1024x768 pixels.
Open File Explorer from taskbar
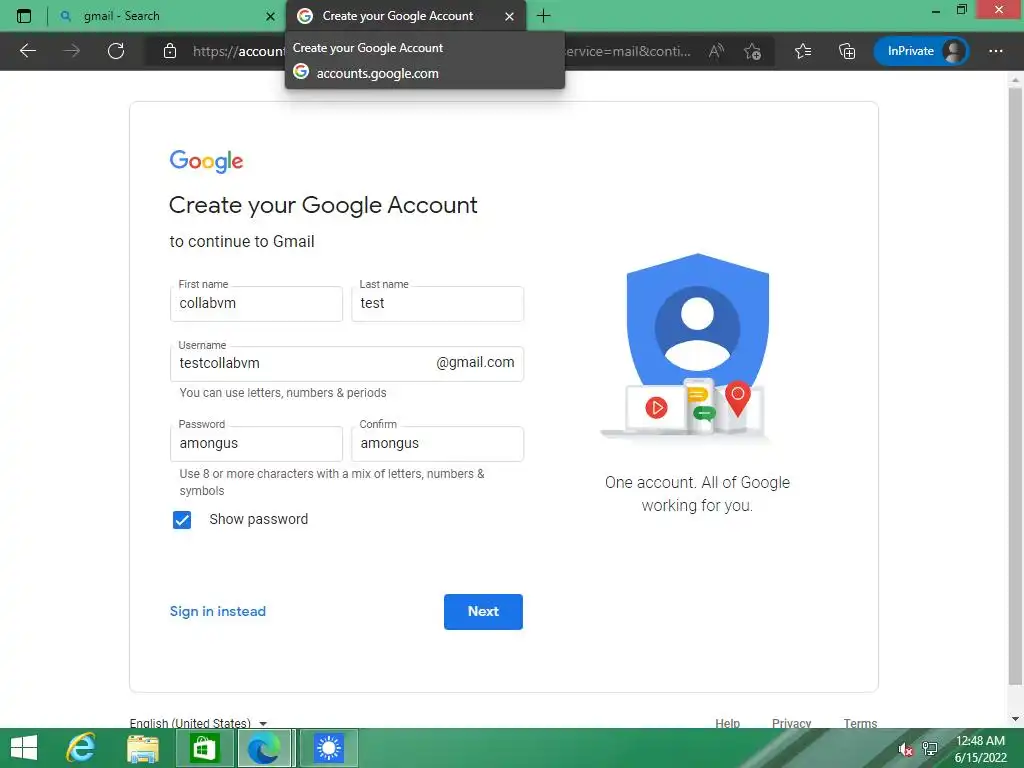point(142,748)
